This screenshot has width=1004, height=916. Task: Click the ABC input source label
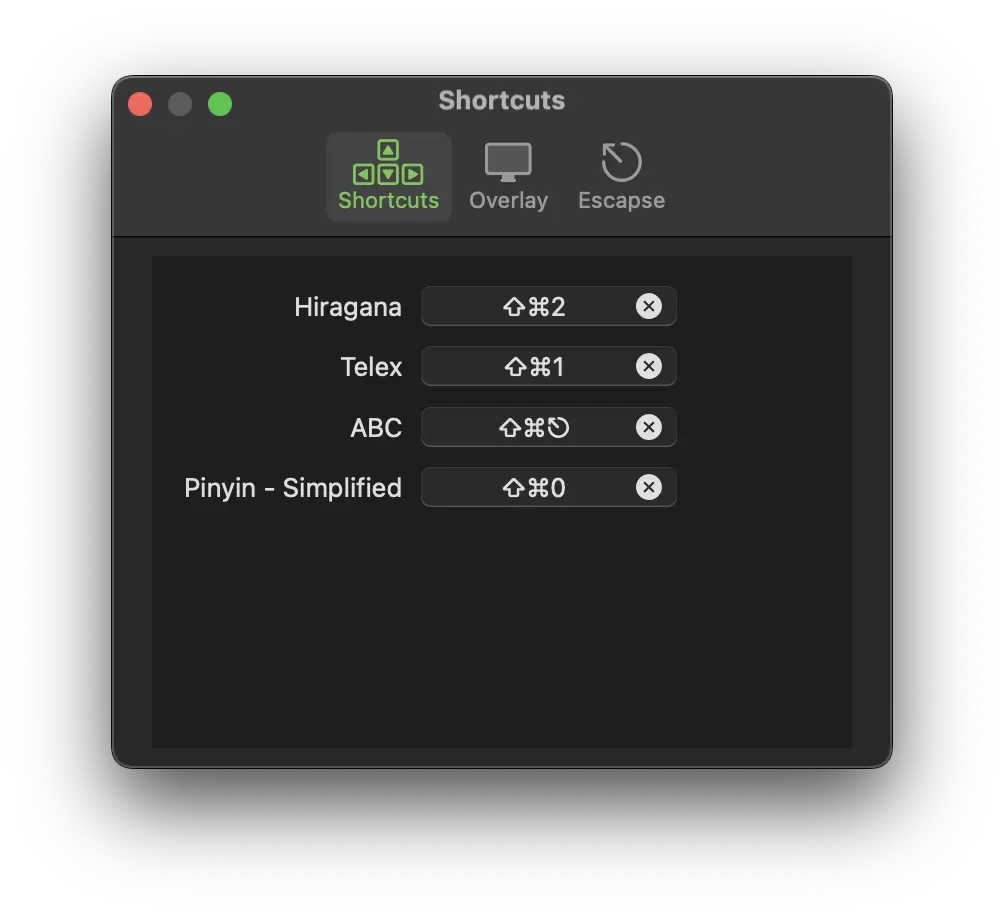click(x=376, y=428)
